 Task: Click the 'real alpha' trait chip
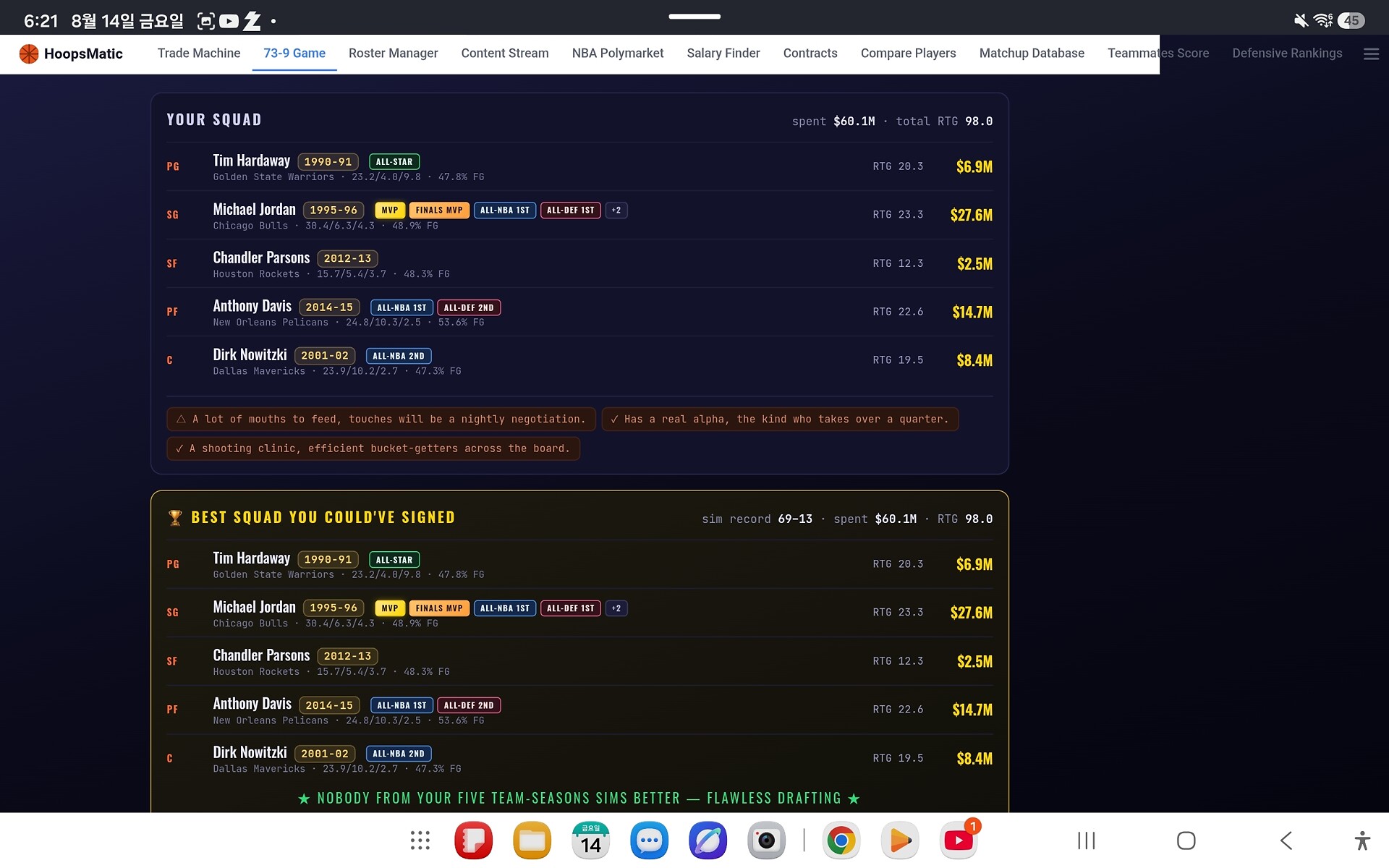click(x=780, y=420)
